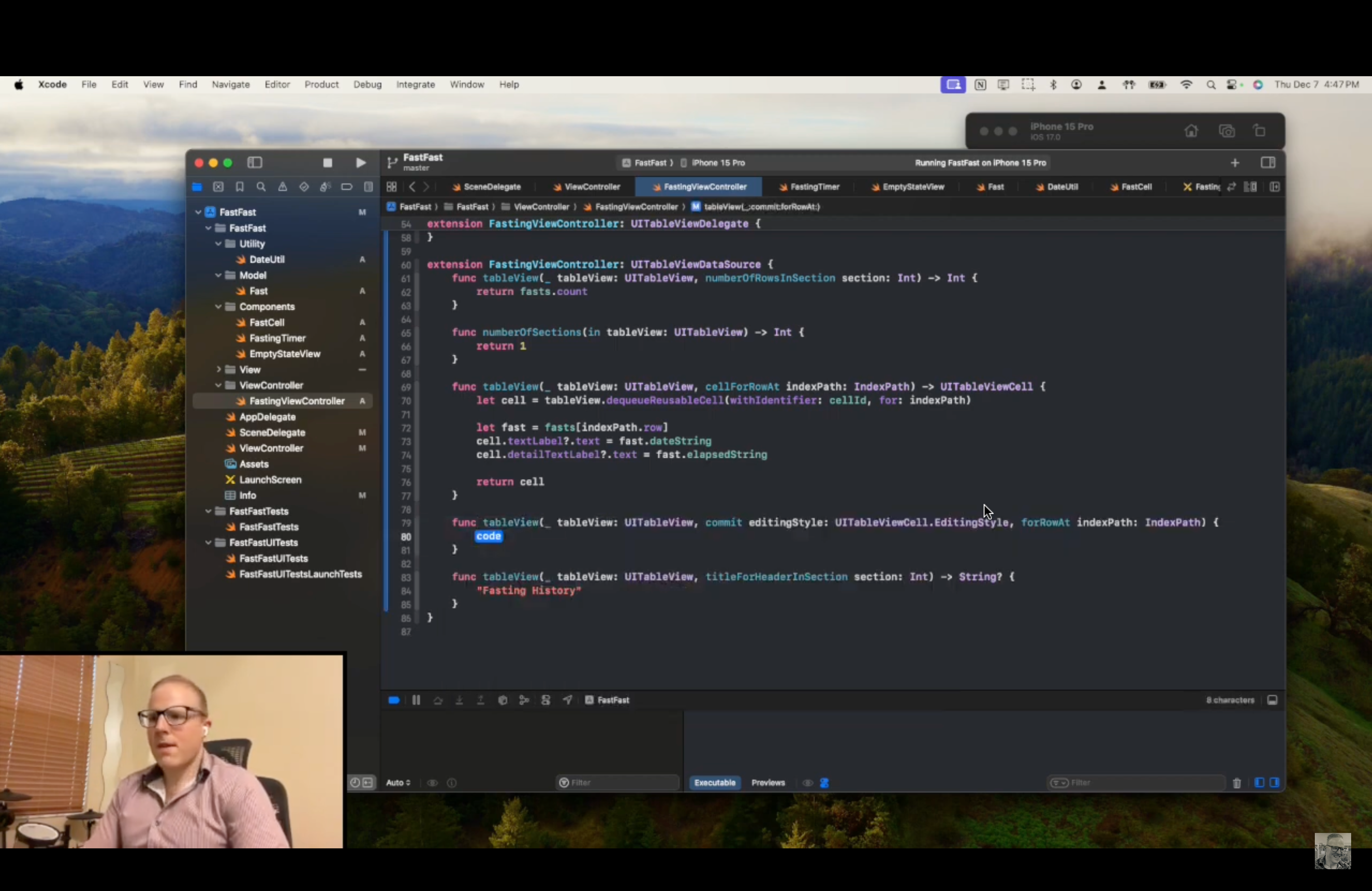Switch to the FastingTimer tab
This screenshot has height=891, width=1372.
tap(809, 187)
